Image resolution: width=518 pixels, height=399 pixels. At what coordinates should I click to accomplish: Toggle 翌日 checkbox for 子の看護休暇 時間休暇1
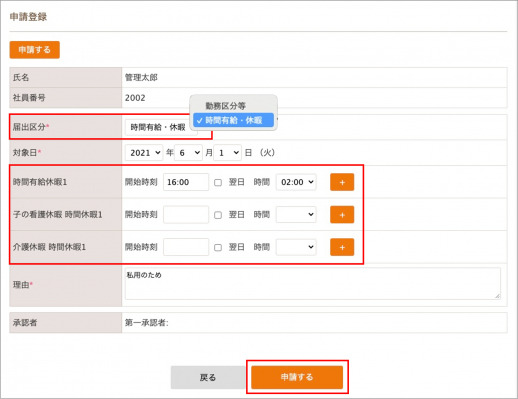[x=218, y=215]
